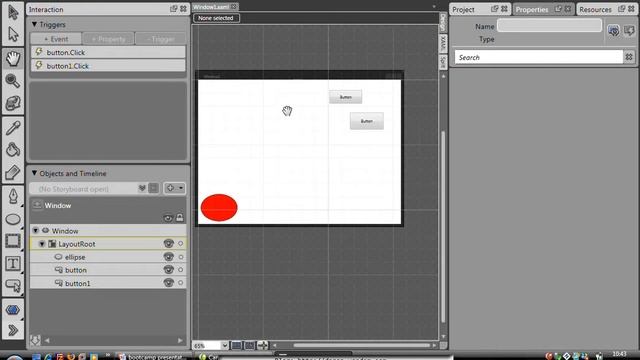Hide the ellipse element
The height and width of the screenshot is (360, 640).
(x=169, y=257)
